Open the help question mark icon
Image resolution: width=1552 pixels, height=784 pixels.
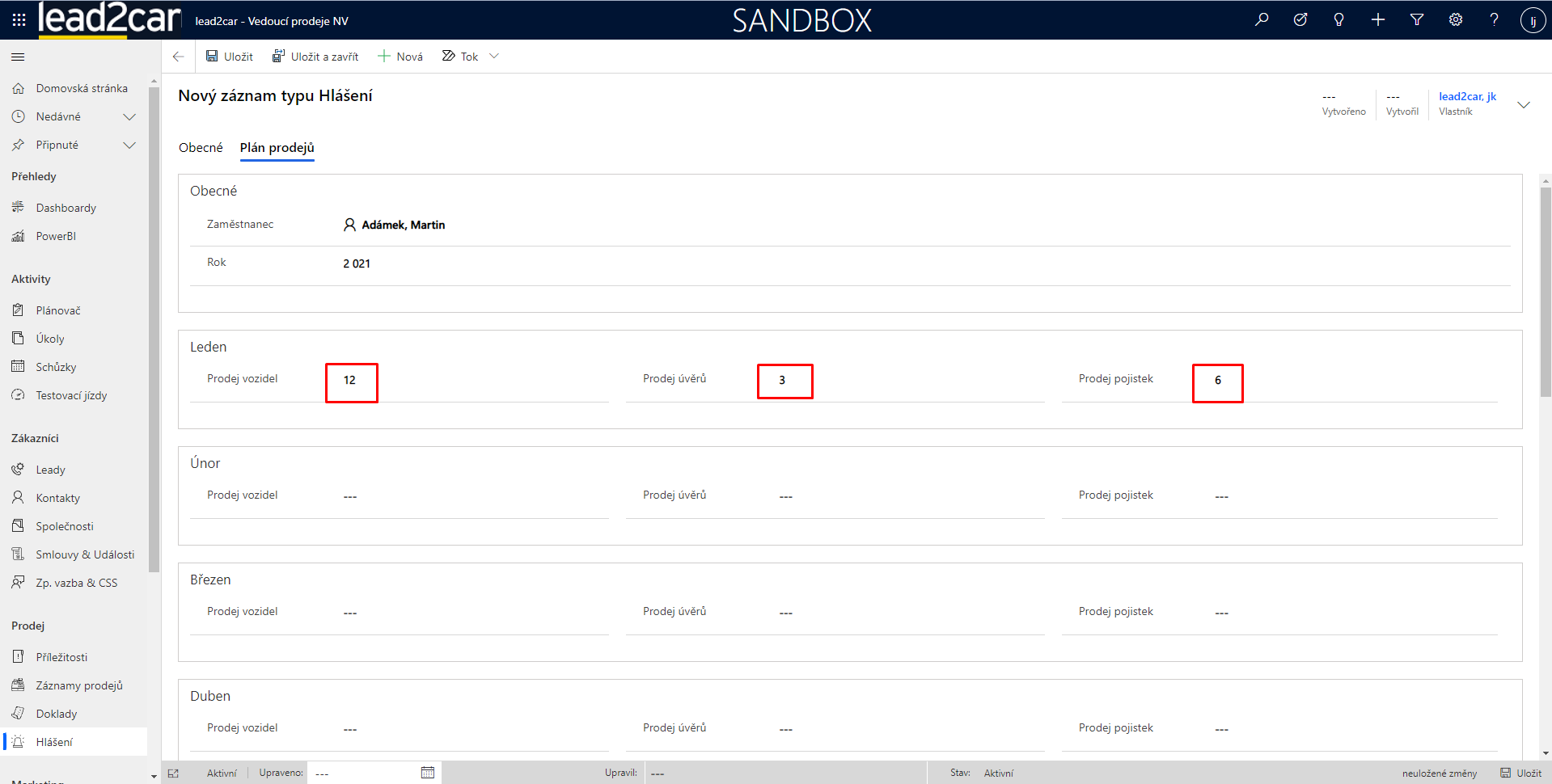pos(1494,19)
